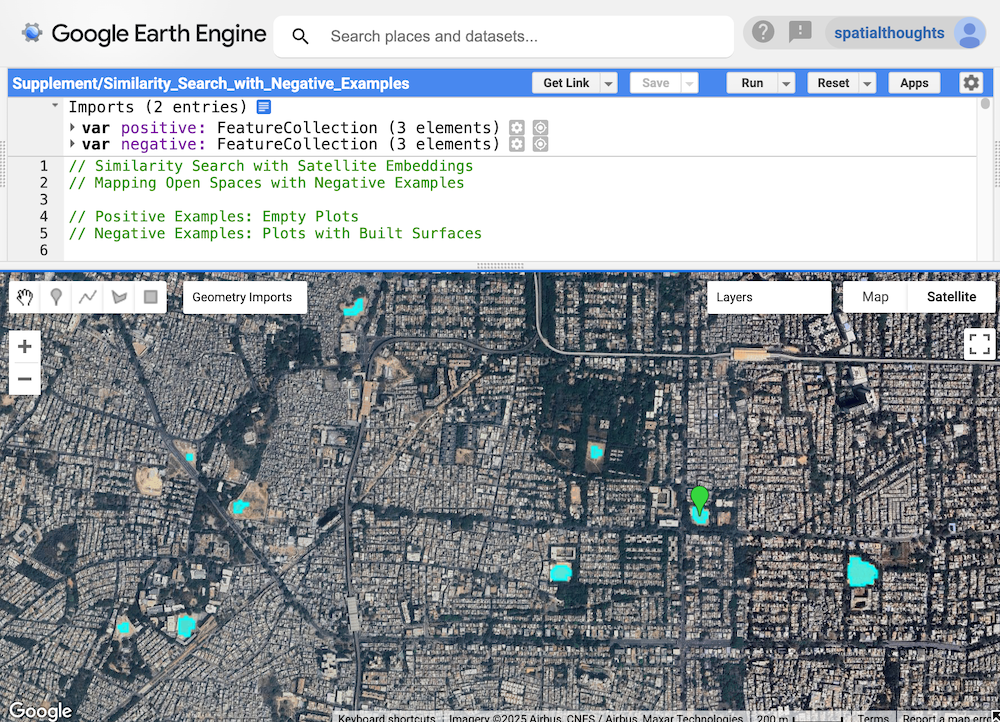Select the draw line tool
This screenshot has height=722, width=1000.
click(x=88, y=297)
